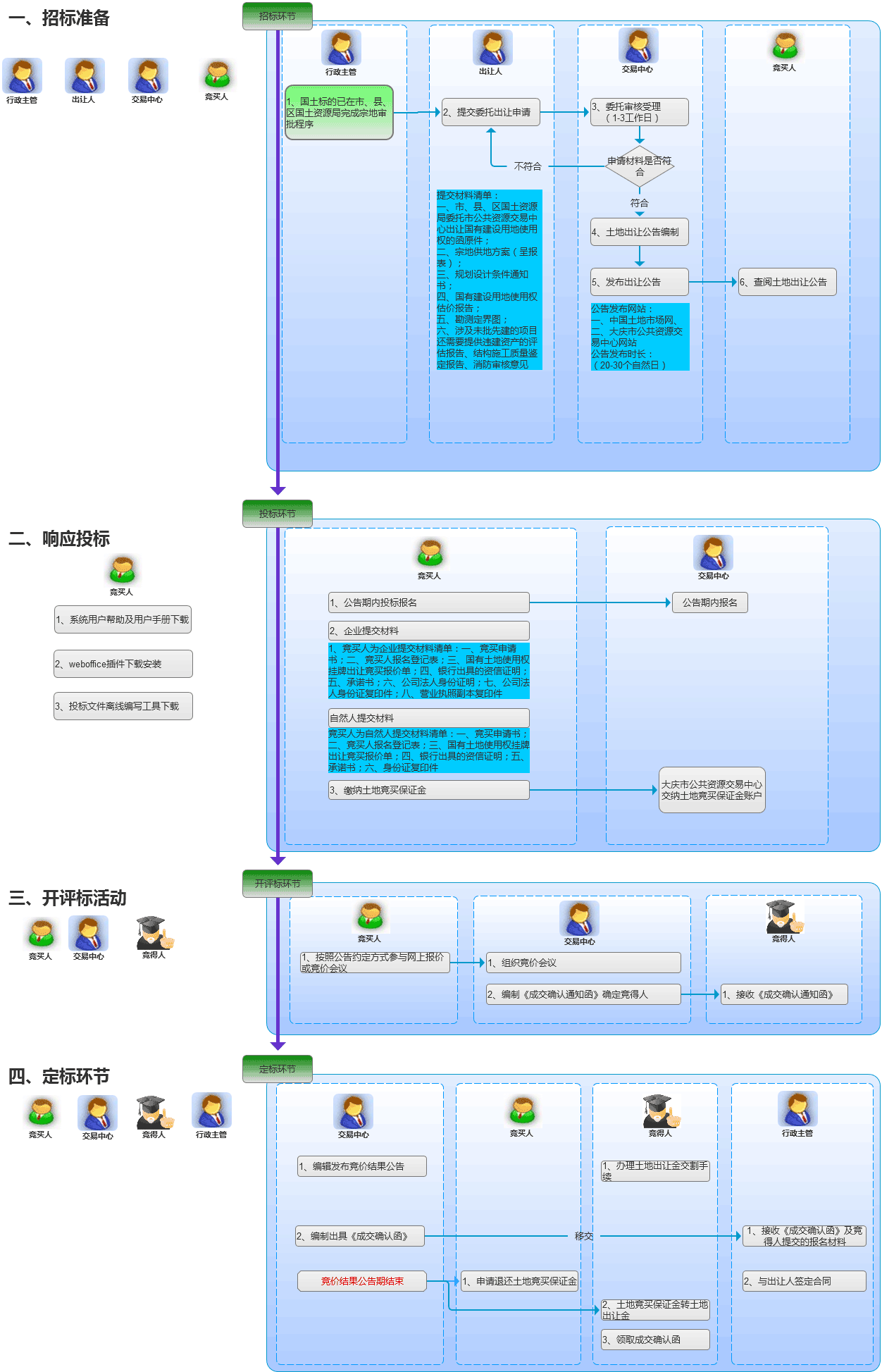Image resolution: width=882 pixels, height=1372 pixels.
Task: Click the weboffice插件下载安装 button
Action: pos(123,664)
